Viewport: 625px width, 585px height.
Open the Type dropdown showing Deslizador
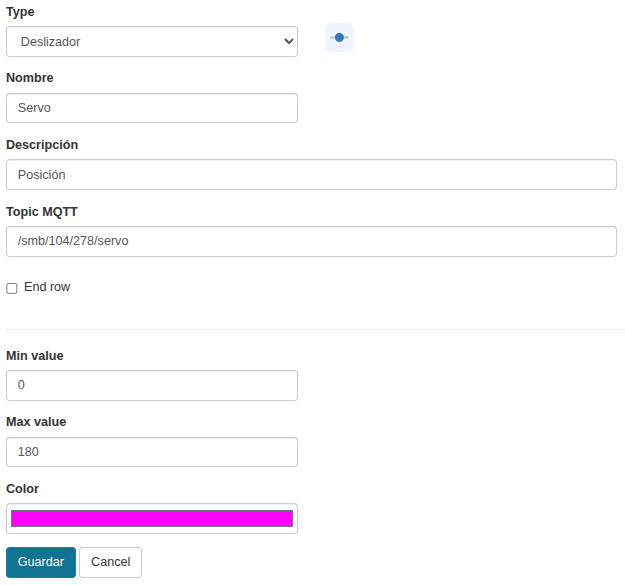(x=152, y=41)
